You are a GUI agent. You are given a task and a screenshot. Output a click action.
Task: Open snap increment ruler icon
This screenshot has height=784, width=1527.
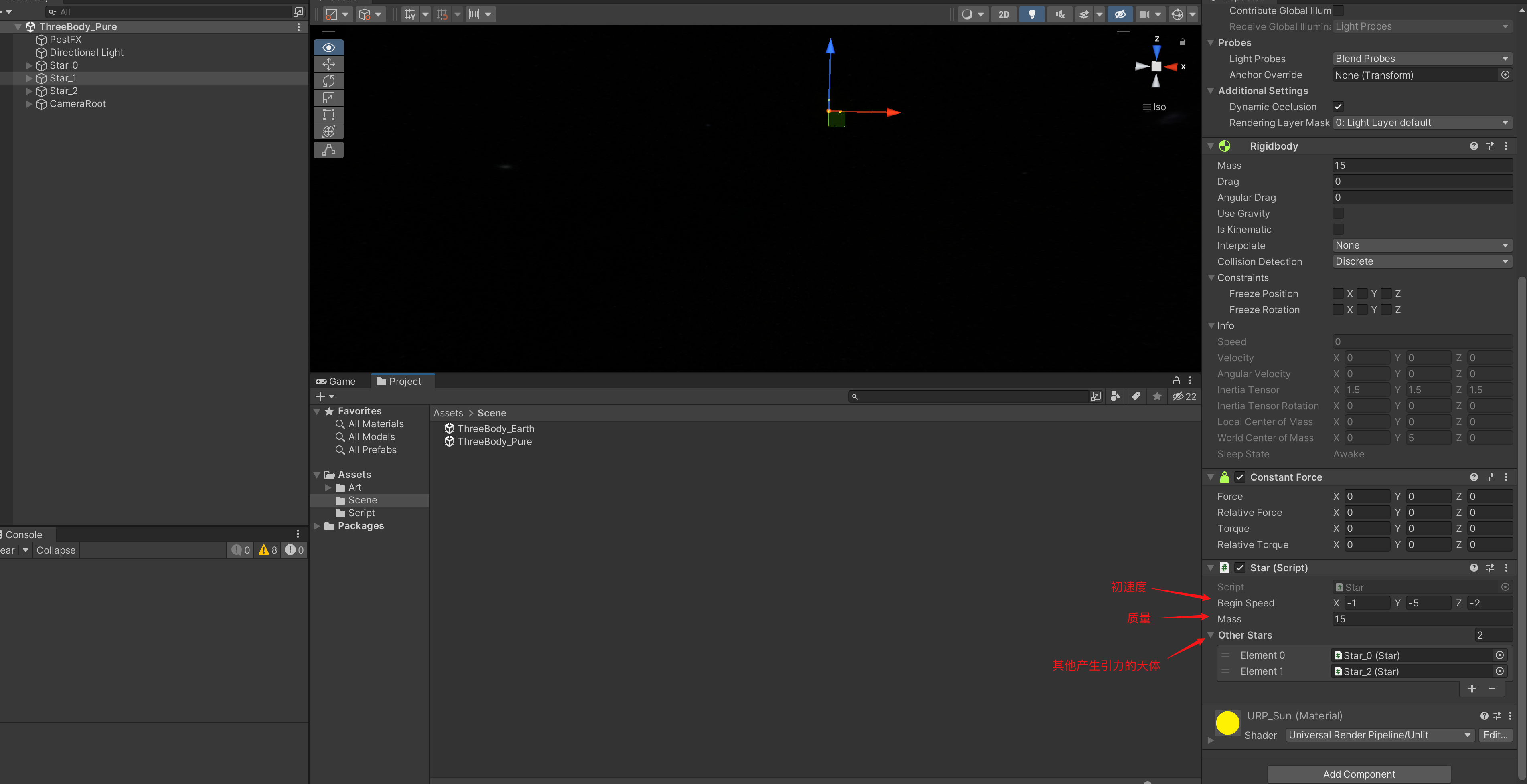[x=474, y=14]
